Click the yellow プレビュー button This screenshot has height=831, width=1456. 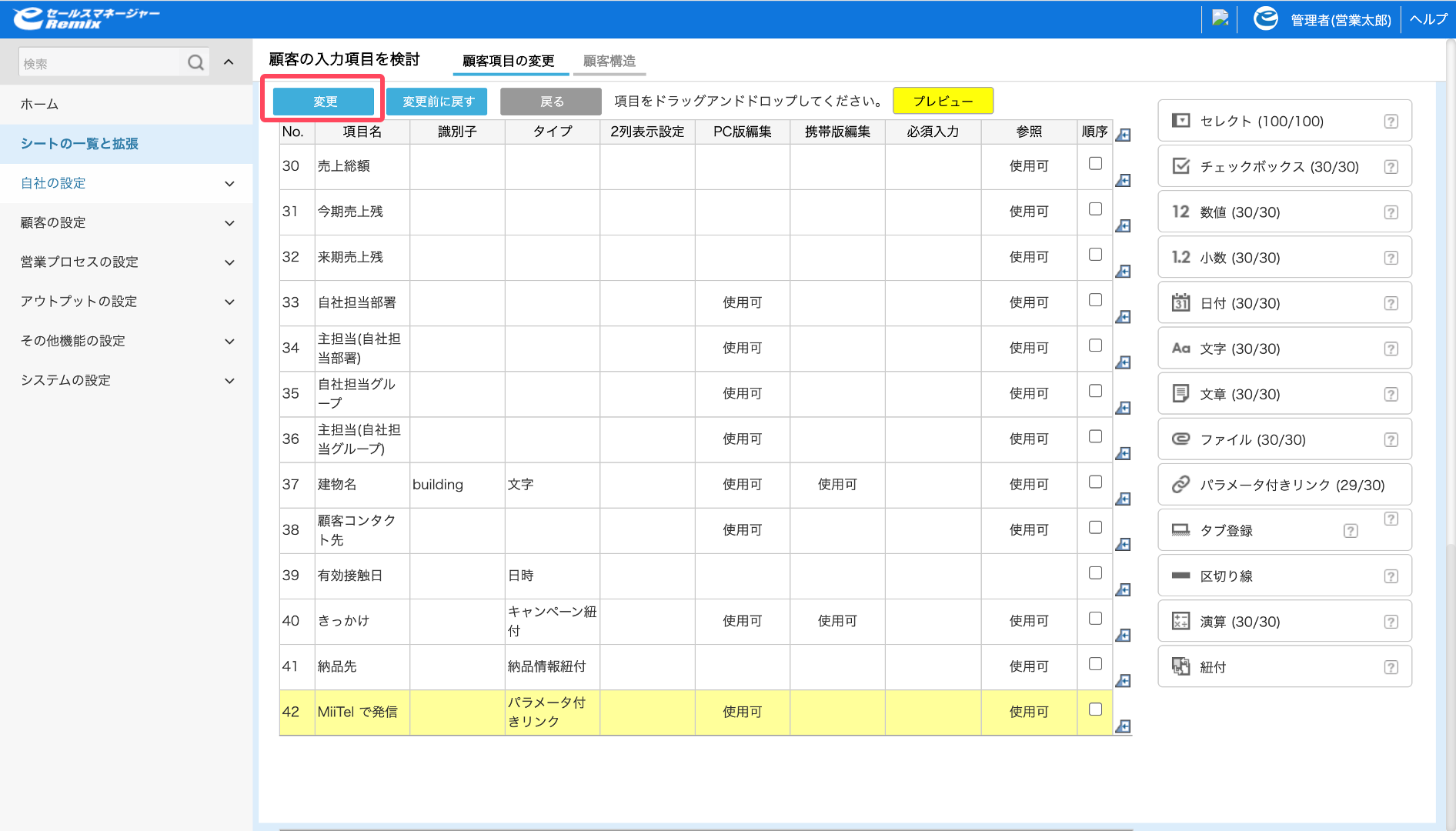tap(943, 101)
